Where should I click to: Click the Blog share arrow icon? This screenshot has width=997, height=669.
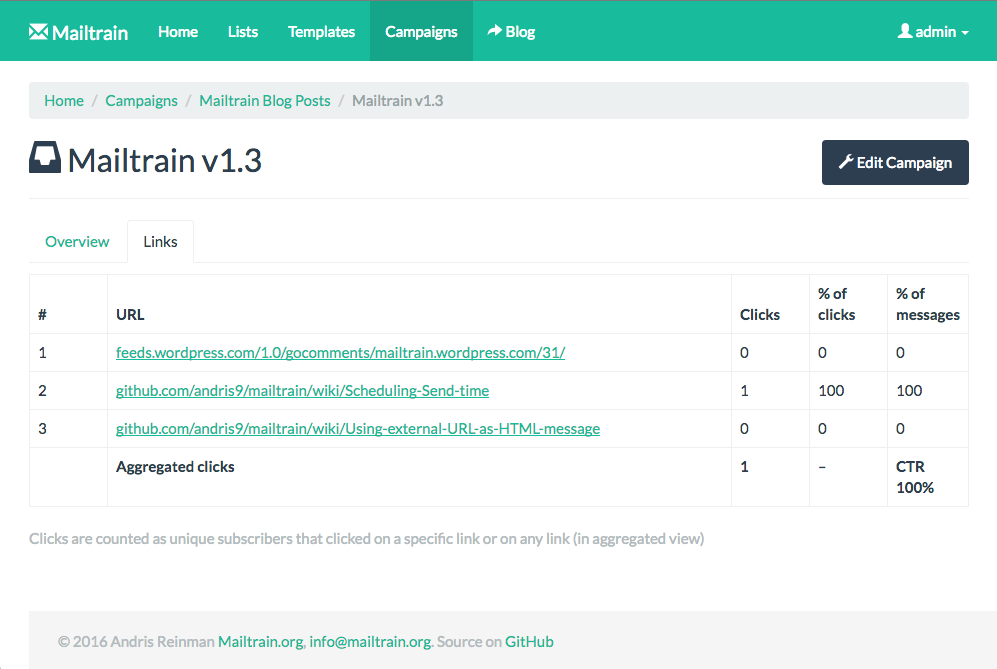point(494,31)
